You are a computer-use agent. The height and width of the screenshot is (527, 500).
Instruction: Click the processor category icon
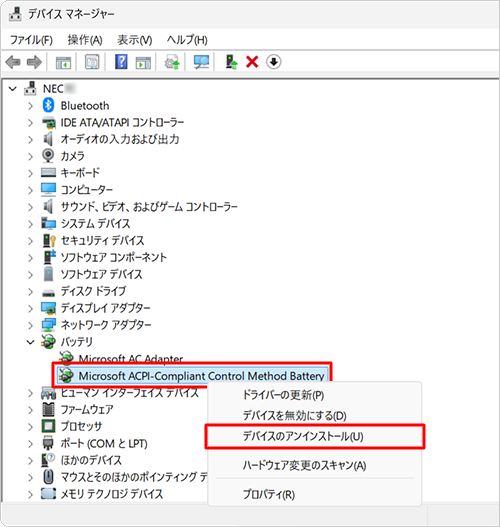pos(48,426)
